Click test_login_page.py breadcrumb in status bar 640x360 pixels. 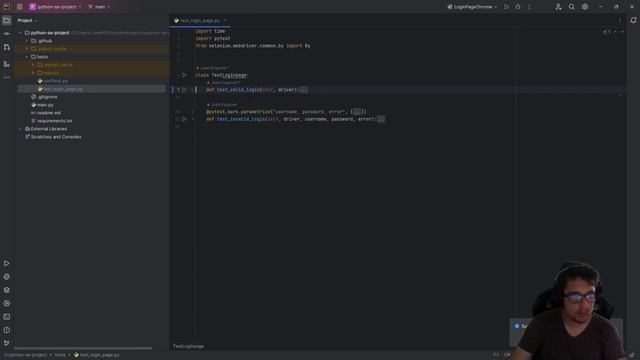pos(97,355)
